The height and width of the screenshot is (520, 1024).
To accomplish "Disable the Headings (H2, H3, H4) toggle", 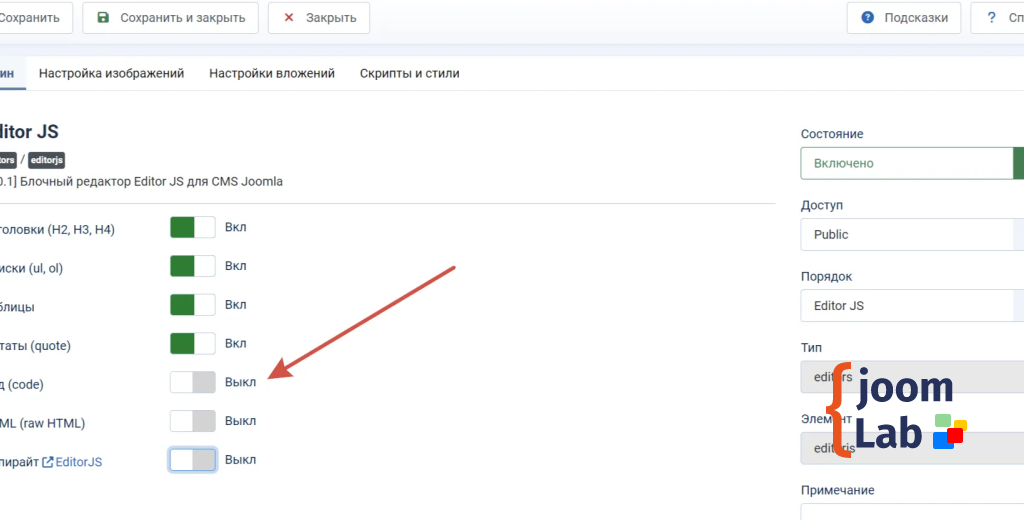I will [x=192, y=227].
